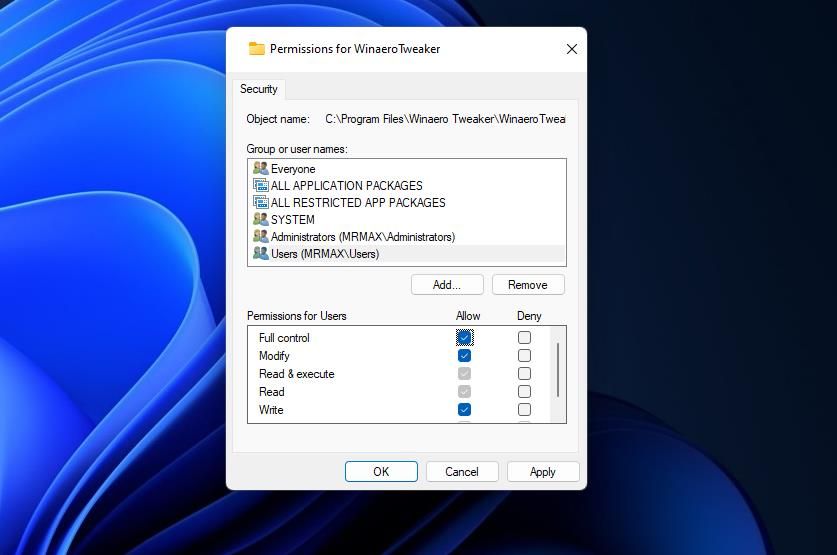Click the Add... button
Viewport: 837px width, 555px height.
(447, 285)
